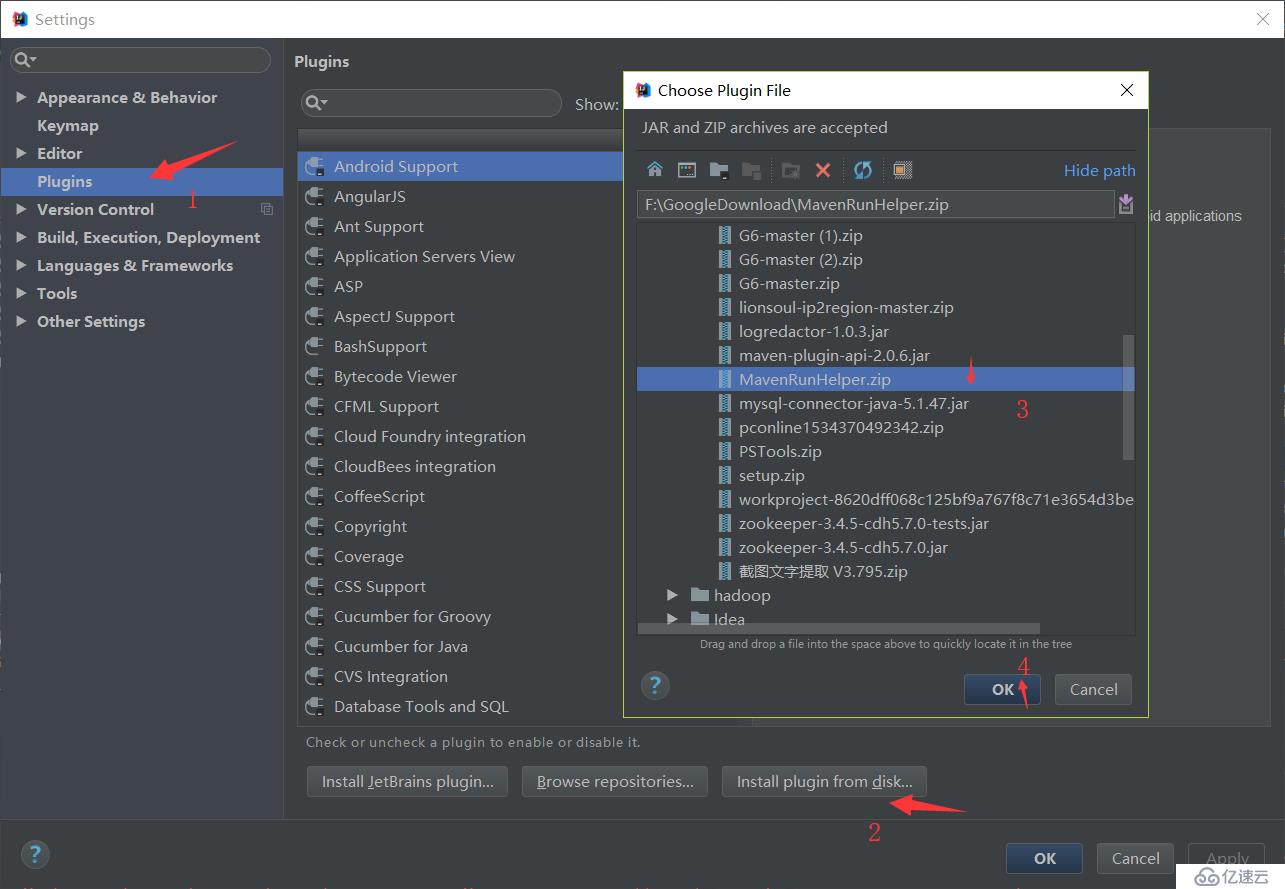Click OK button of Settings window
Image resolution: width=1285 pixels, height=889 pixels.
click(x=1044, y=858)
